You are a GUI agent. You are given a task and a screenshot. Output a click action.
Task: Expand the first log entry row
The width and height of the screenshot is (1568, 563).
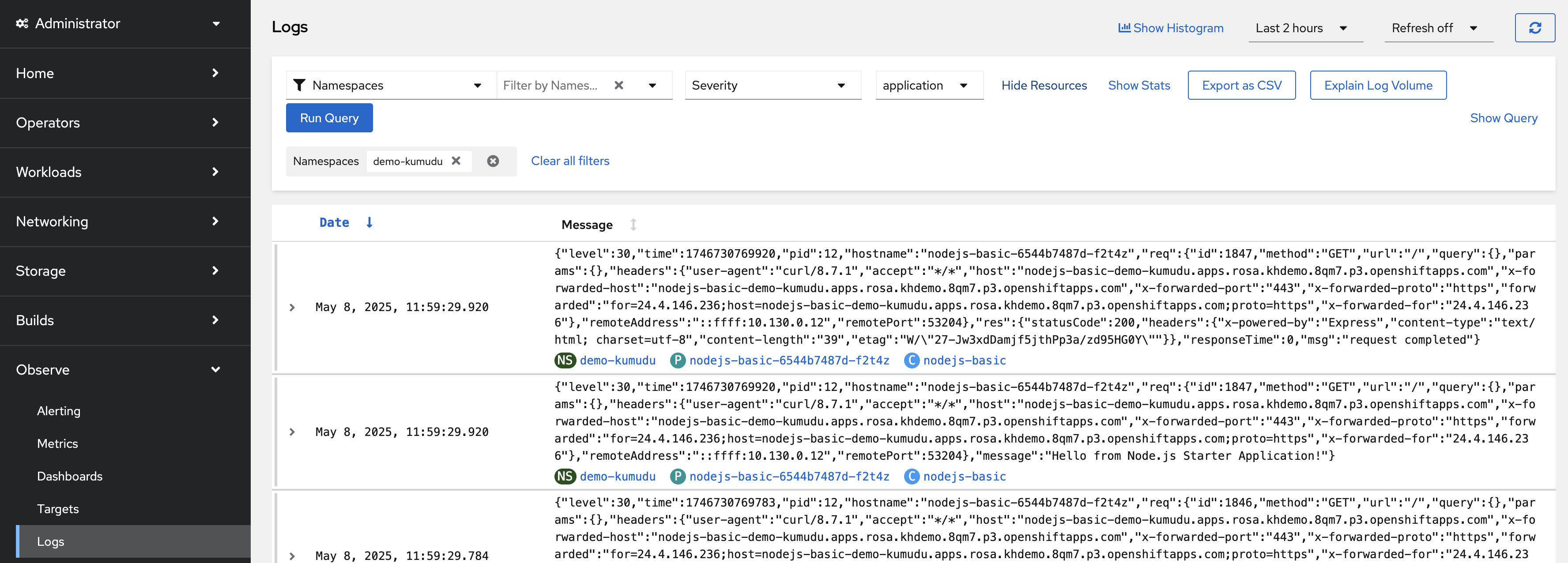pyautogui.click(x=293, y=307)
